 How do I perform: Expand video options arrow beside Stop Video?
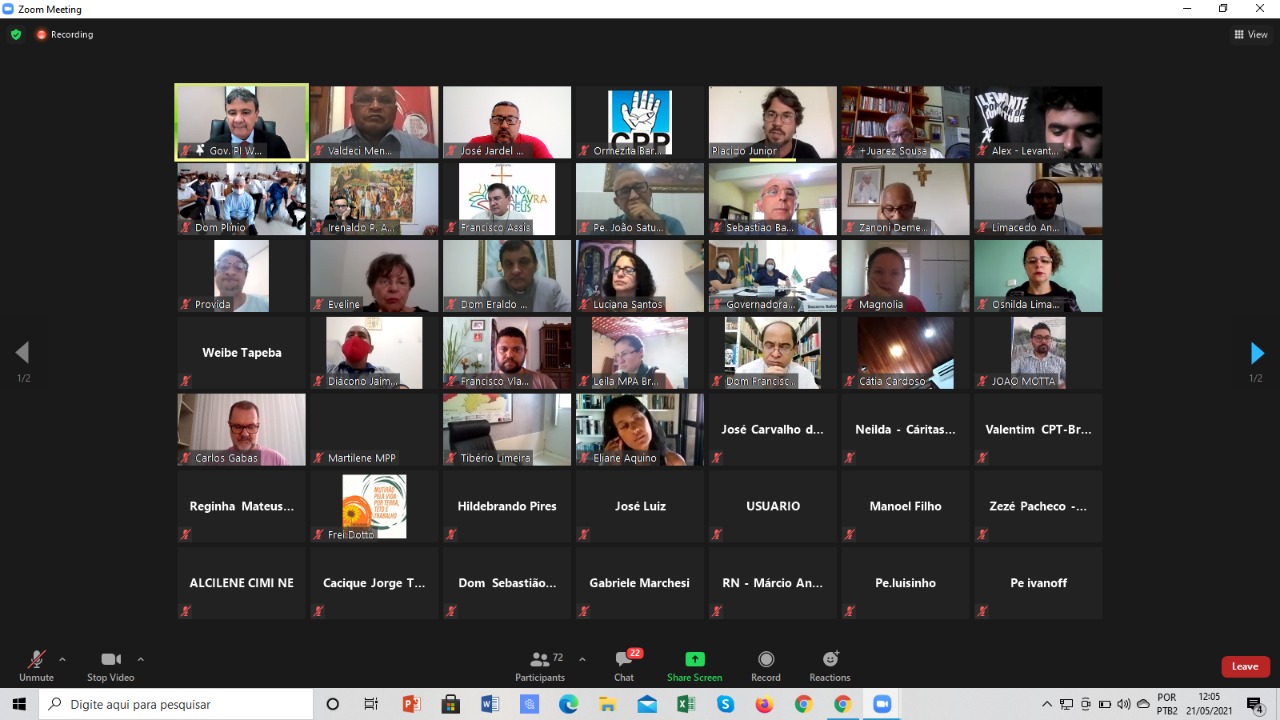(x=140, y=659)
